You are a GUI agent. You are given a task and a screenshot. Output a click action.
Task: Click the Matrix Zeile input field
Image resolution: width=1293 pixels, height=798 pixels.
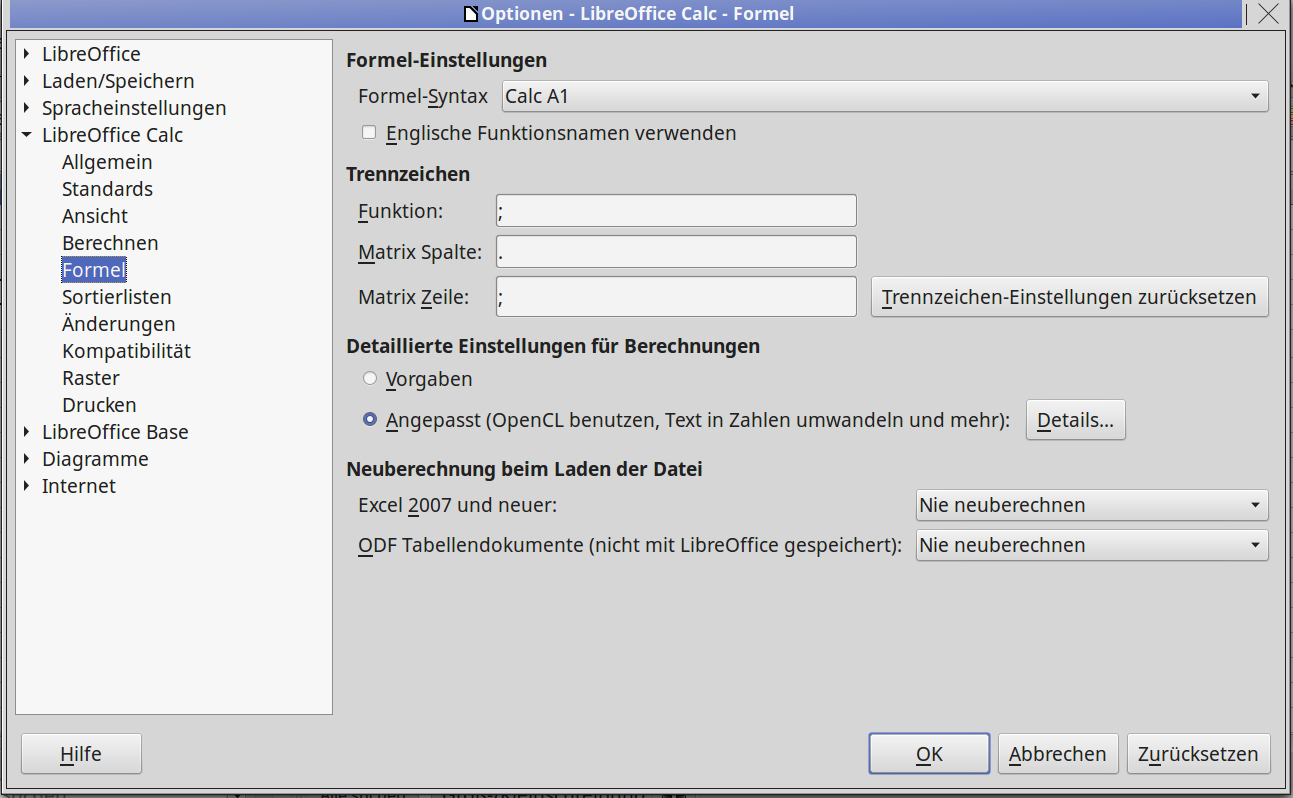click(x=676, y=297)
